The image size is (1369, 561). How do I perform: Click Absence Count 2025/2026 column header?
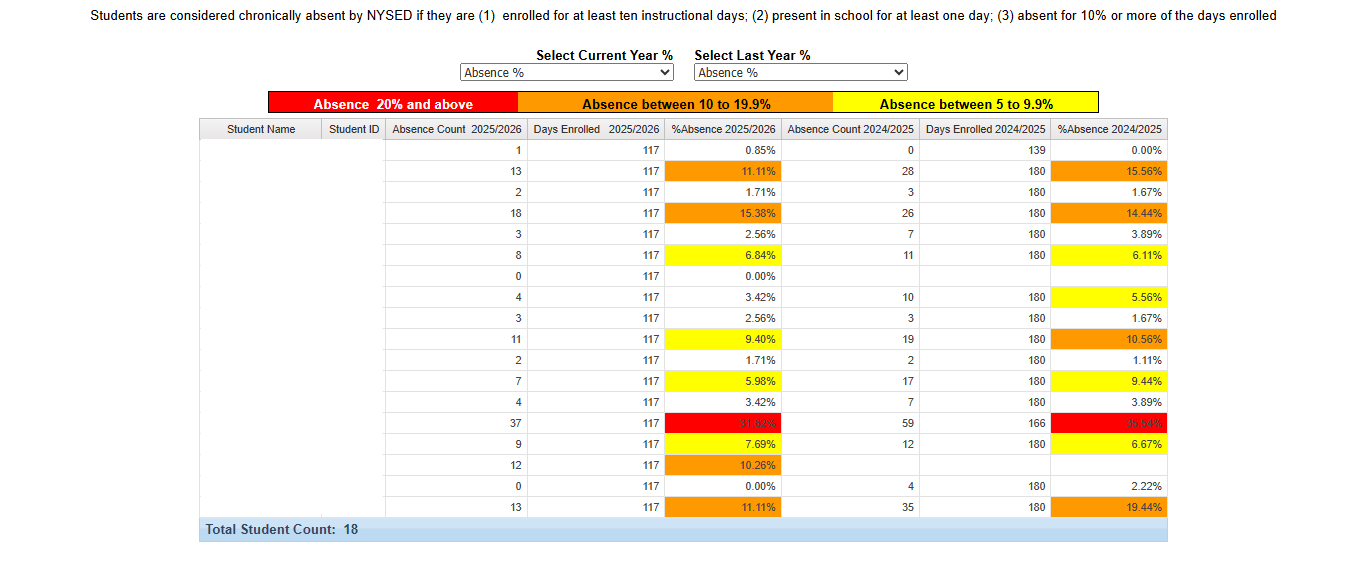pos(456,129)
